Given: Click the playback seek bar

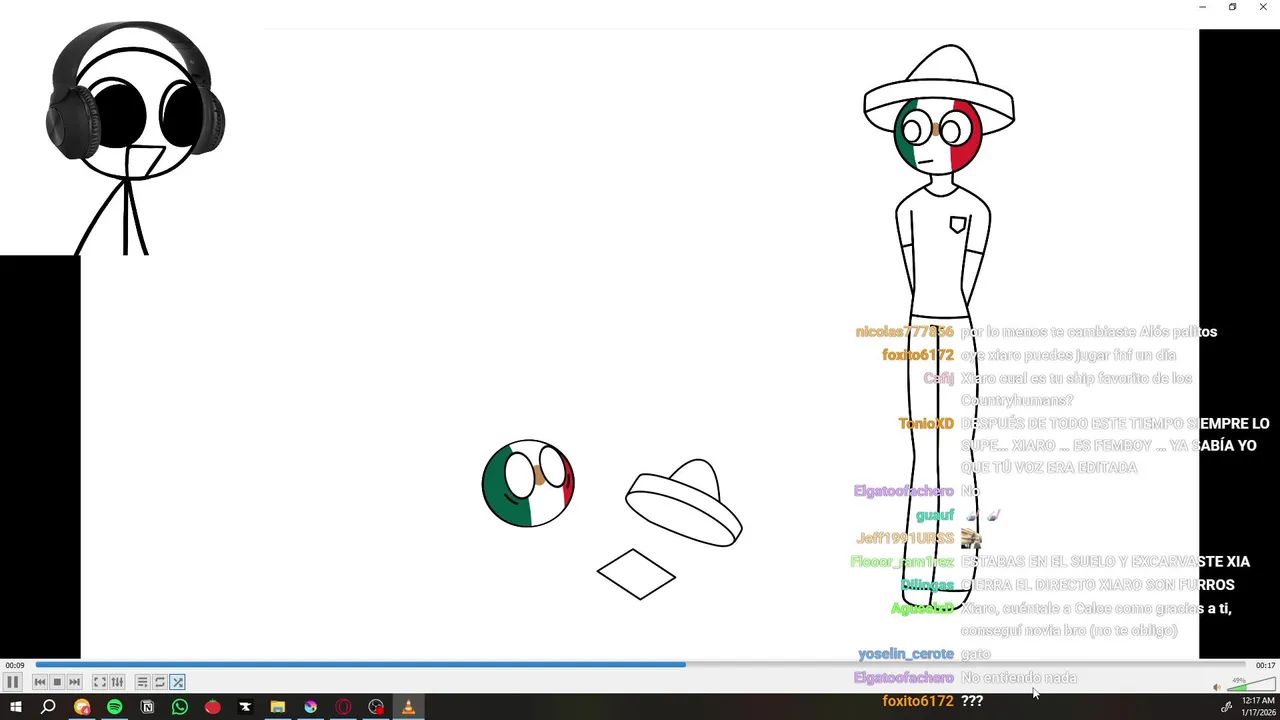Looking at the screenshot, I should pos(641,664).
